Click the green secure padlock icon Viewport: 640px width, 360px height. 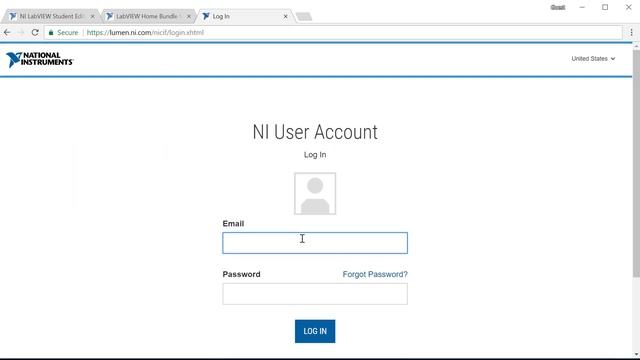[x=51, y=33]
